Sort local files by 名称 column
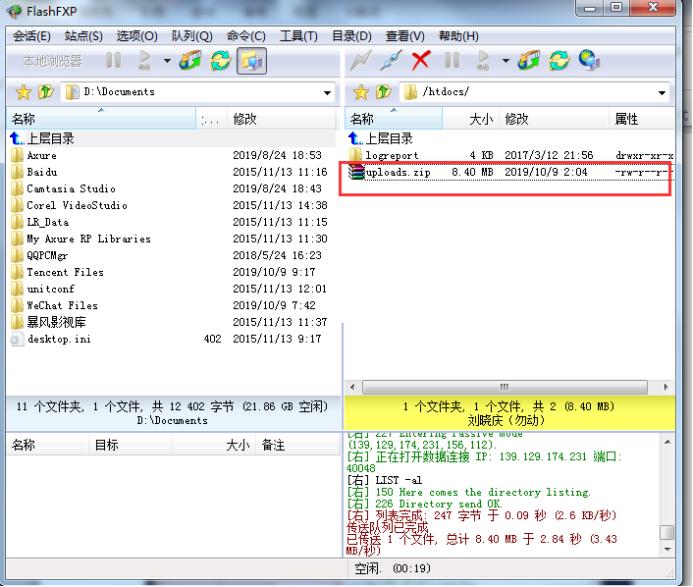 [101, 118]
